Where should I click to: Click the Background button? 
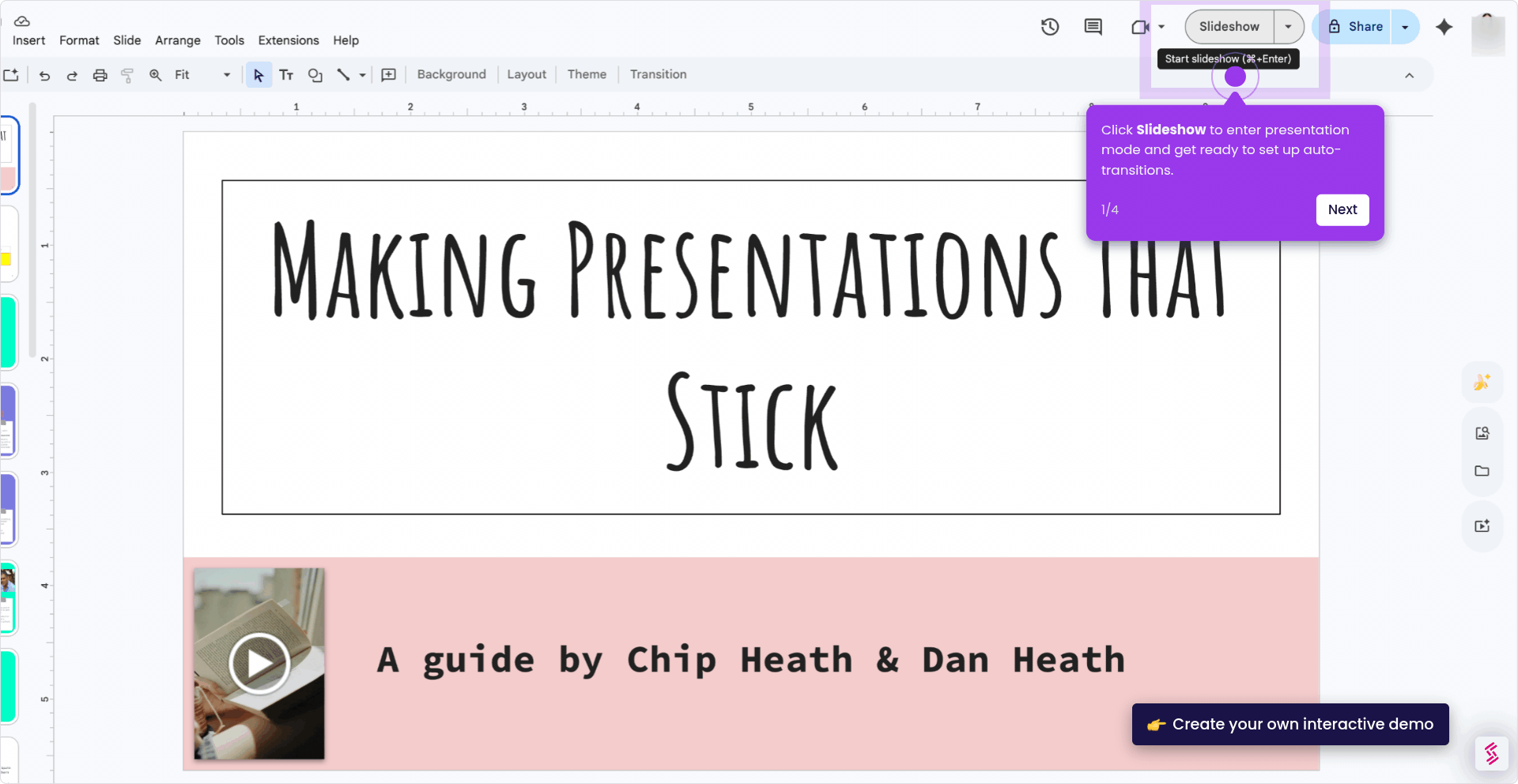pos(451,74)
